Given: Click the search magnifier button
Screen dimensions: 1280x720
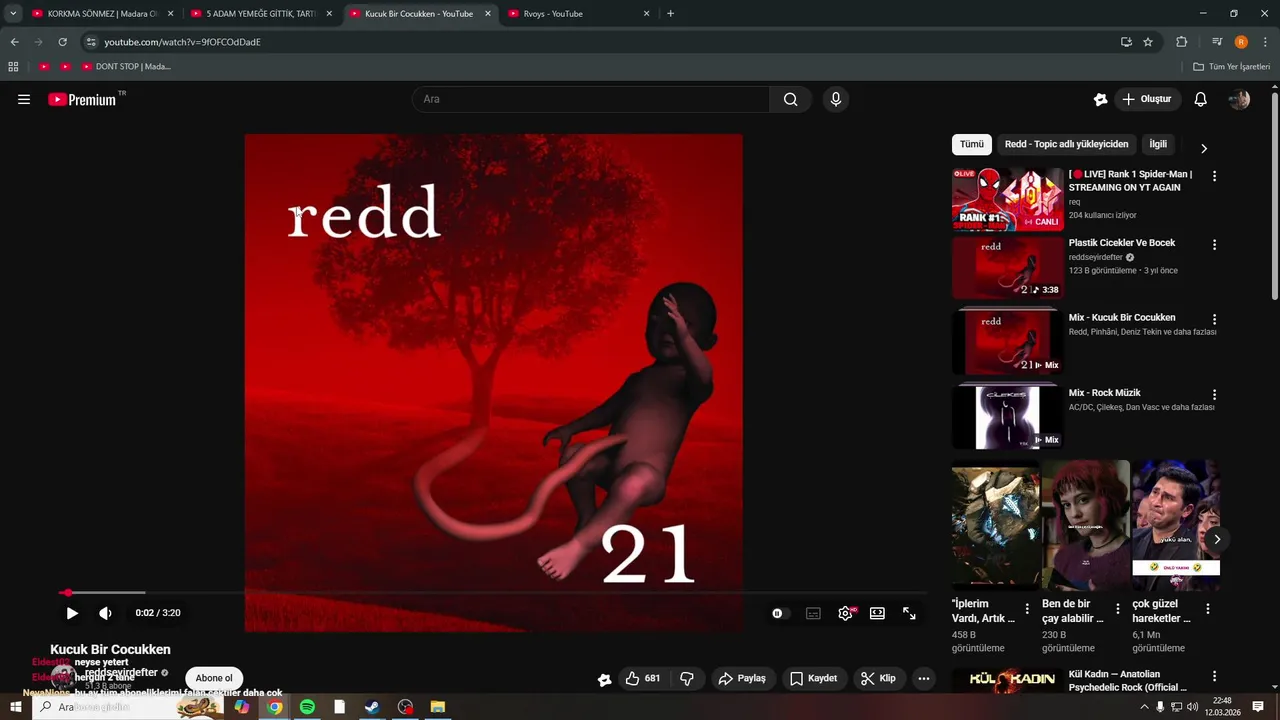Looking at the screenshot, I should point(790,99).
